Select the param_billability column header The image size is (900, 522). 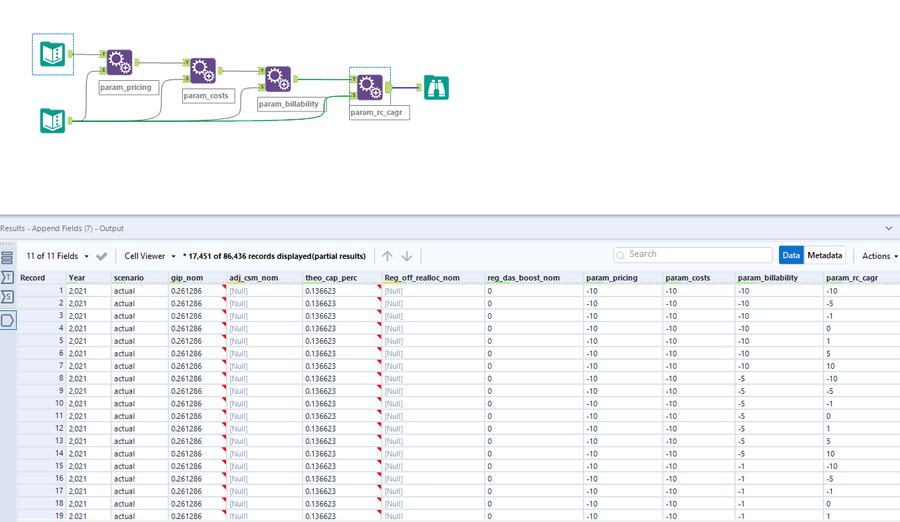click(779, 278)
